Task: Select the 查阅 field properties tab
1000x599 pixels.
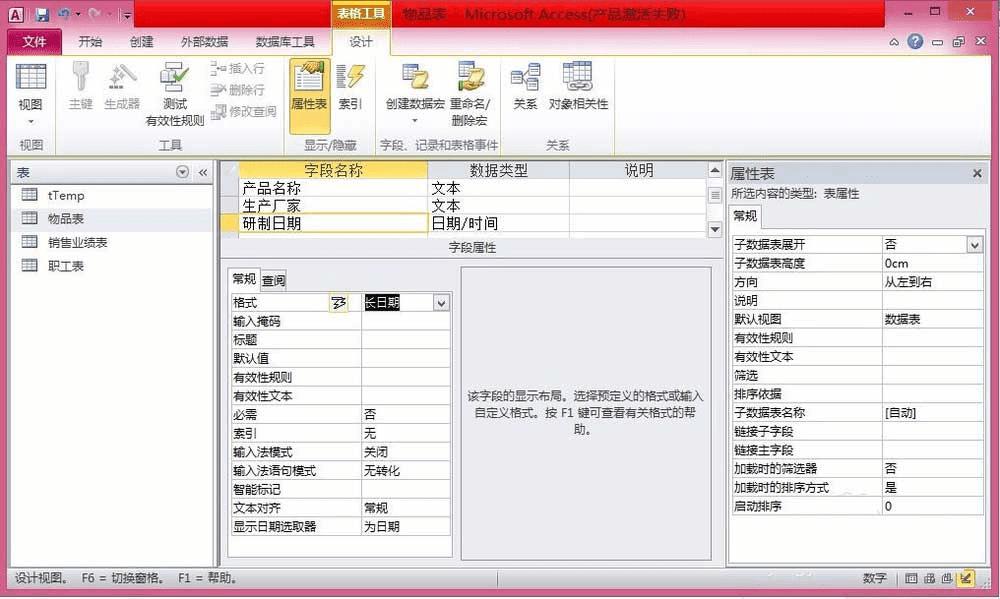Action: [274, 280]
